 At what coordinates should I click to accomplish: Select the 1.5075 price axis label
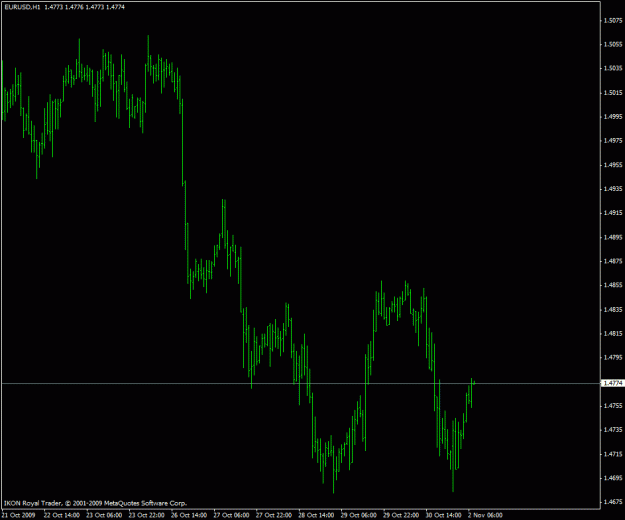613,20
